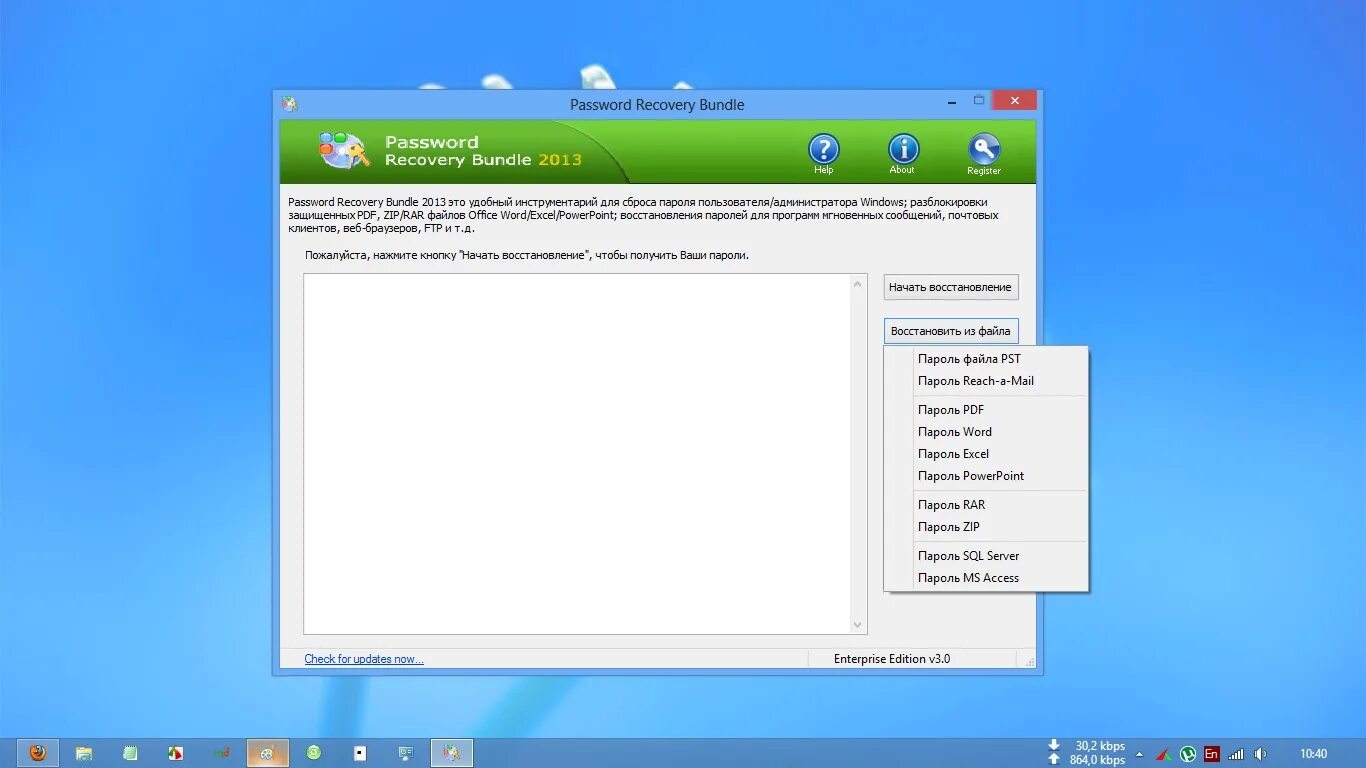Open the green notepad taskbar icon
This screenshot has height=768, width=1366.
pos(130,753)
